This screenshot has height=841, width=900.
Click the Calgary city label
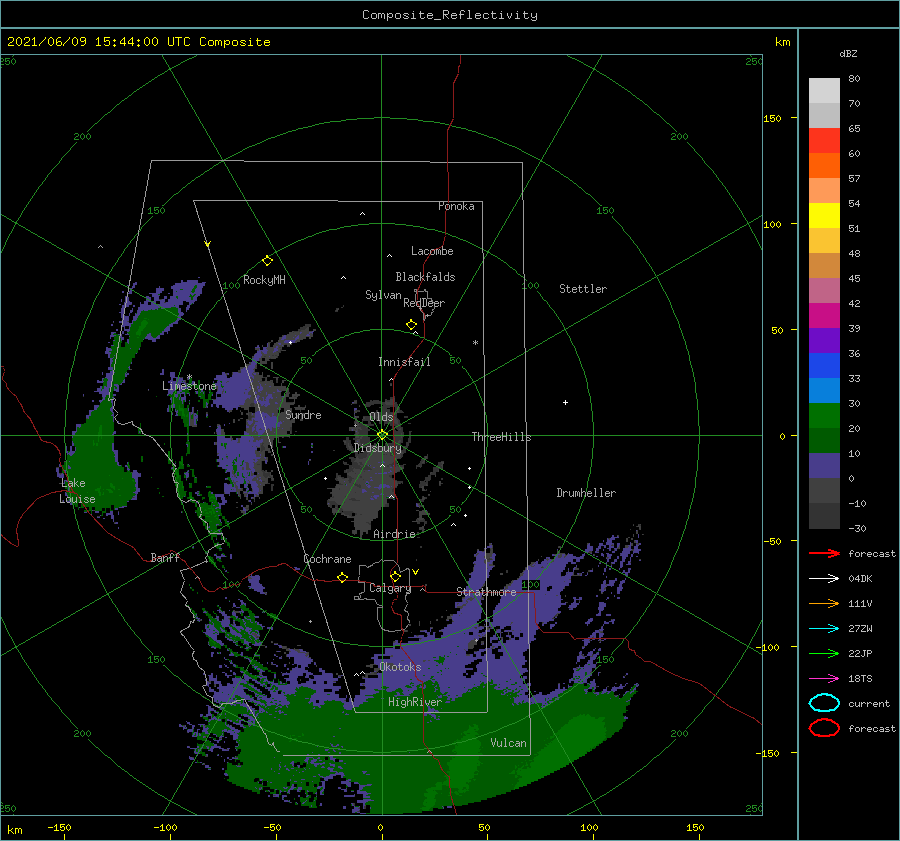390,588
